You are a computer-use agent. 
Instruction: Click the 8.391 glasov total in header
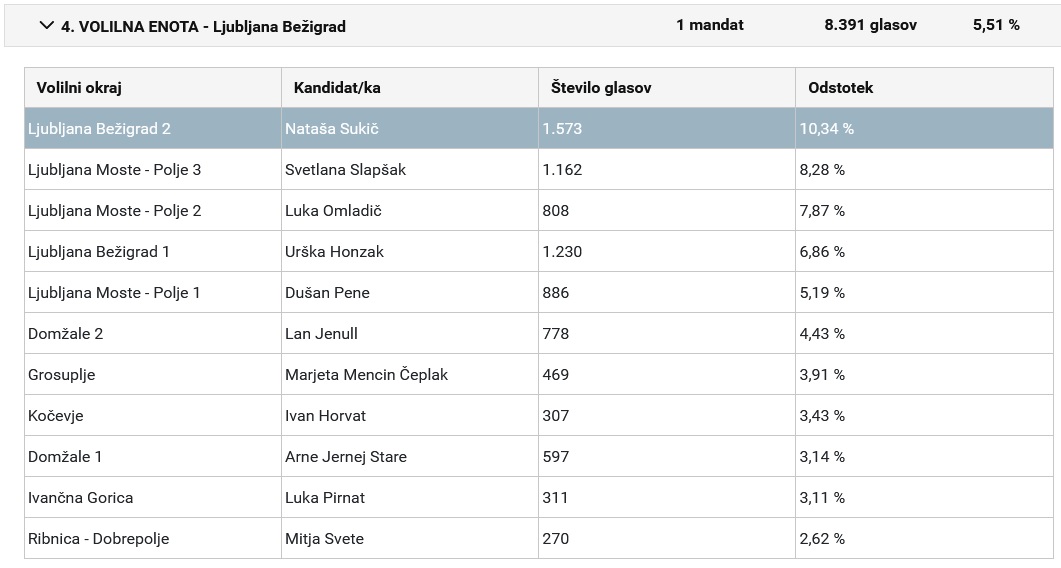pyautogui.click(x=870, y=25)
